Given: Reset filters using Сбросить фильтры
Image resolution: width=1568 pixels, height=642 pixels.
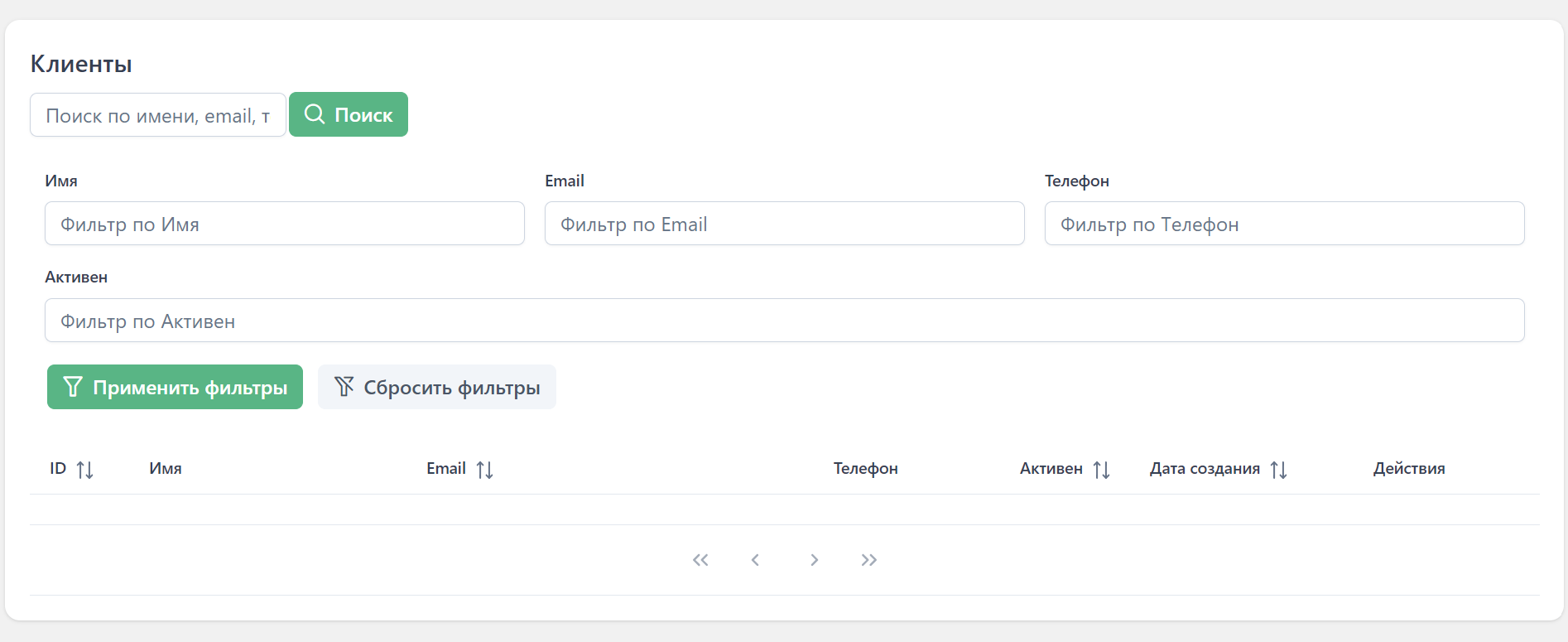Looking at the screenshot, I should pos(436,387).
